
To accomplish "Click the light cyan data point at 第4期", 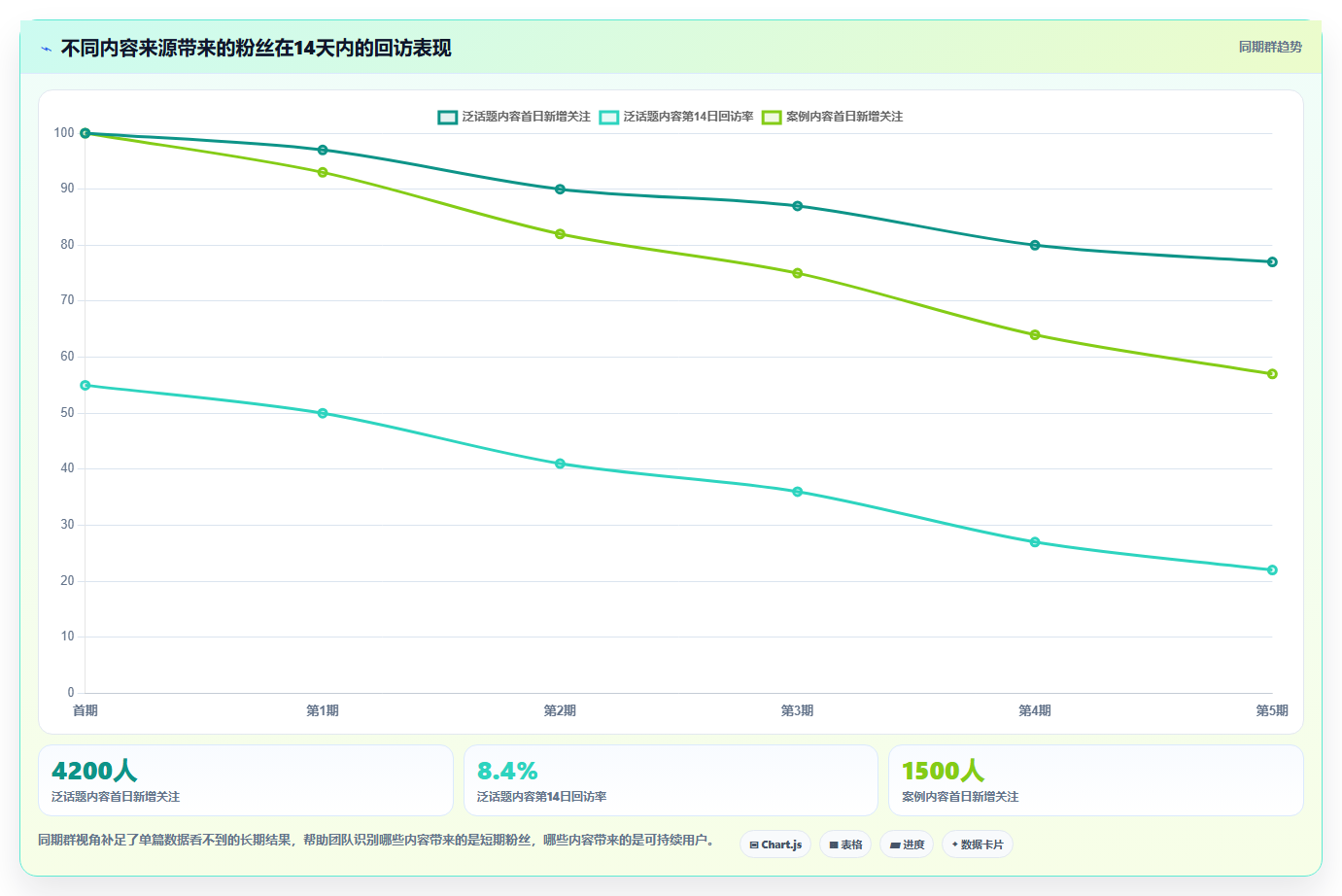I will point(1035,542).
